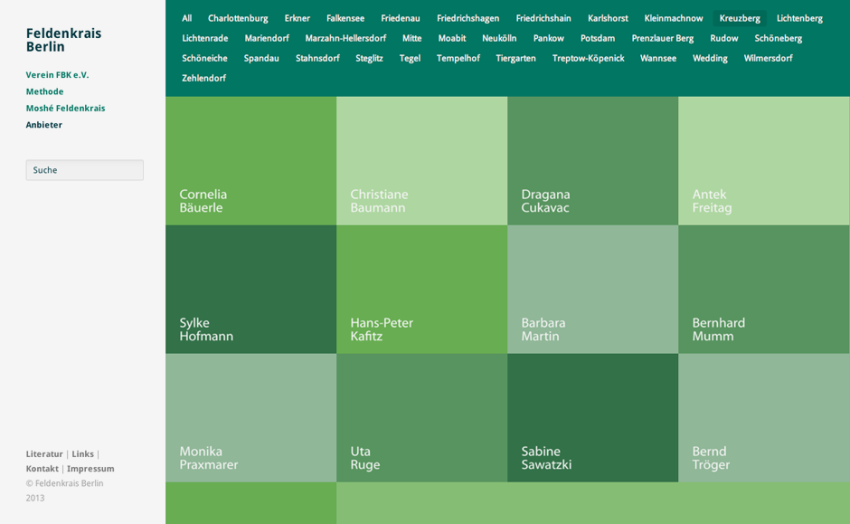Open Cornelia Bäuerle's provider tile
Screen dimensions: 850x524
pyautogui.click(x=251, y=161)
